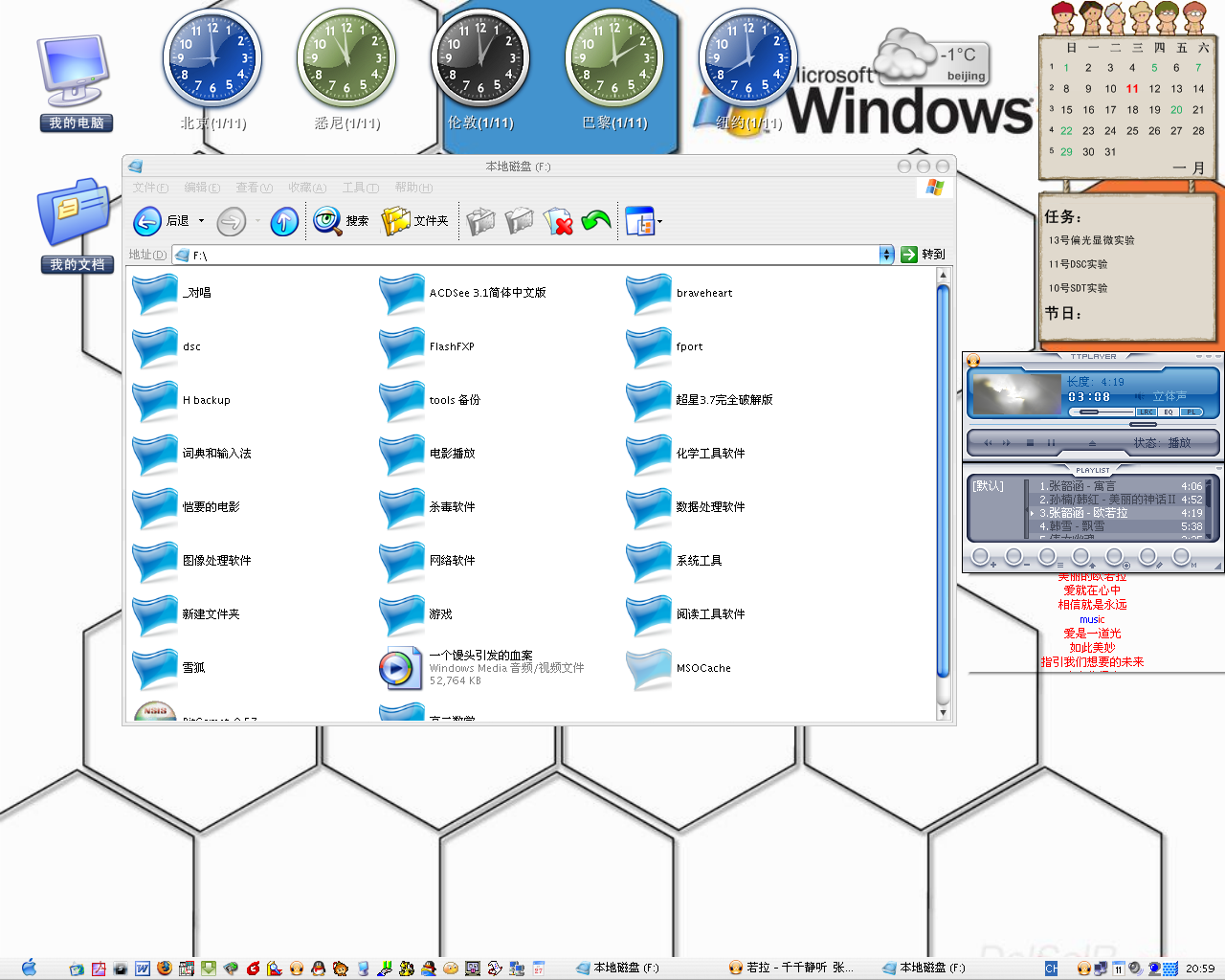1225x980 pixels.
Task: Click the Back (后退) arrow icon
Action: coord(146,221)
